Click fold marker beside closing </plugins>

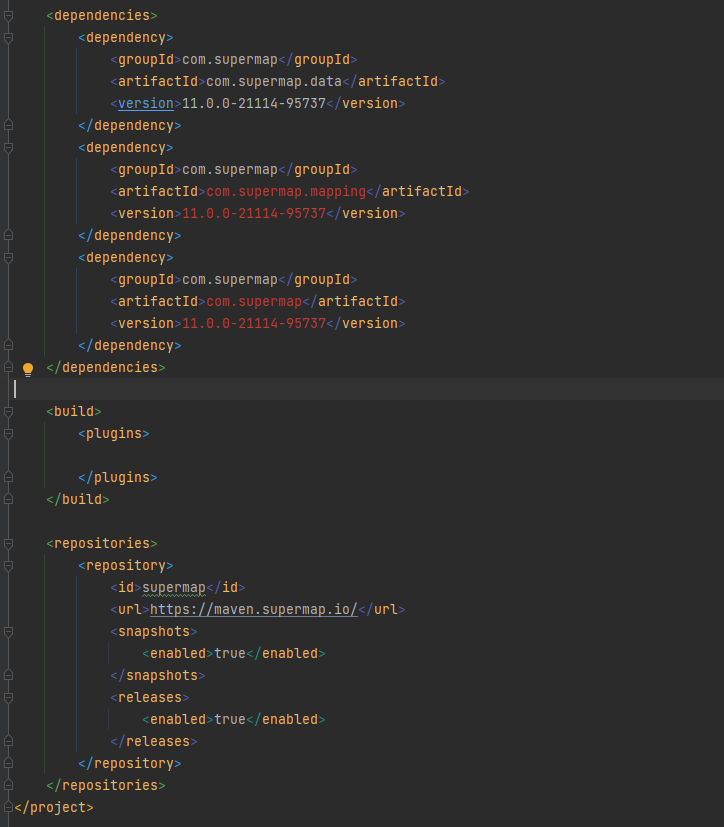point(8,477)
